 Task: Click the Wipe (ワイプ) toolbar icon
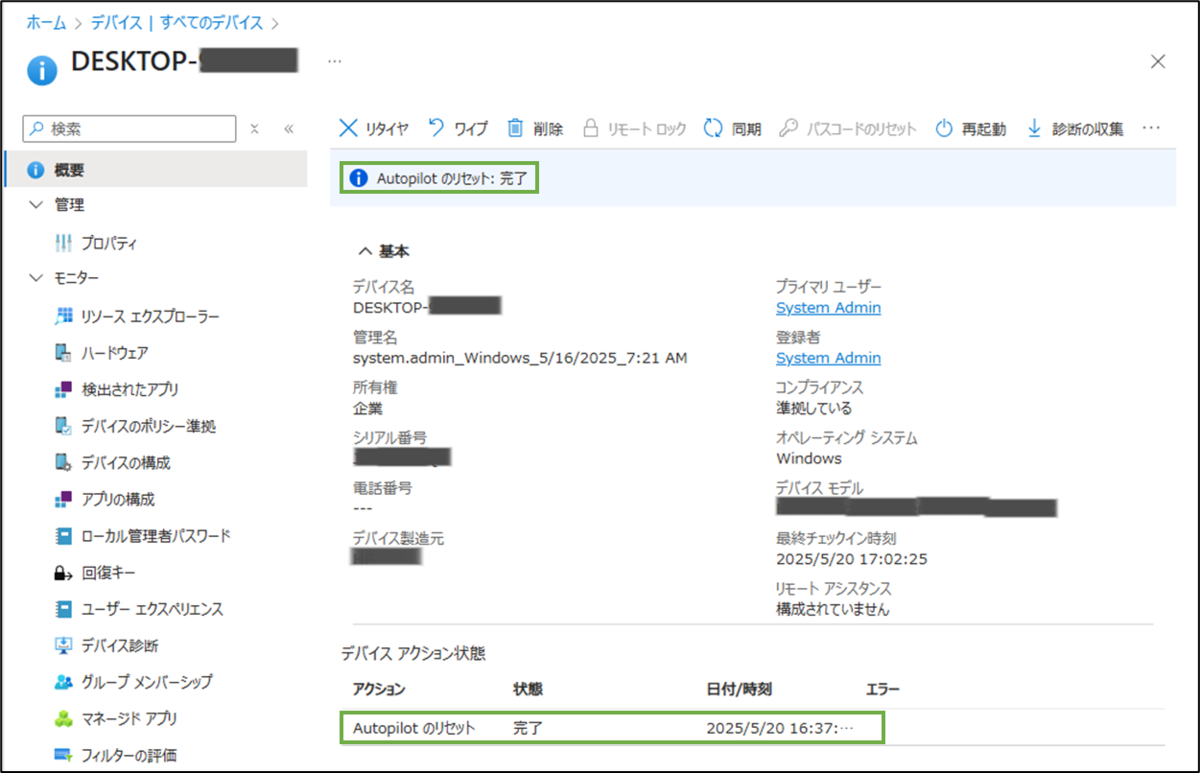pos(435,128)
